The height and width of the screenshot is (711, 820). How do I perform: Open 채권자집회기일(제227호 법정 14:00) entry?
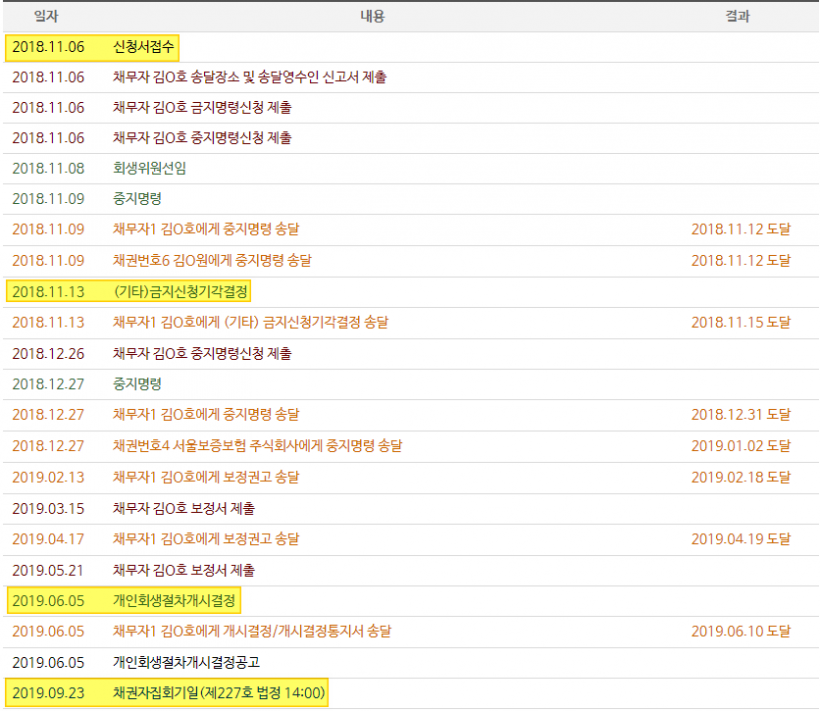(219, 693)
